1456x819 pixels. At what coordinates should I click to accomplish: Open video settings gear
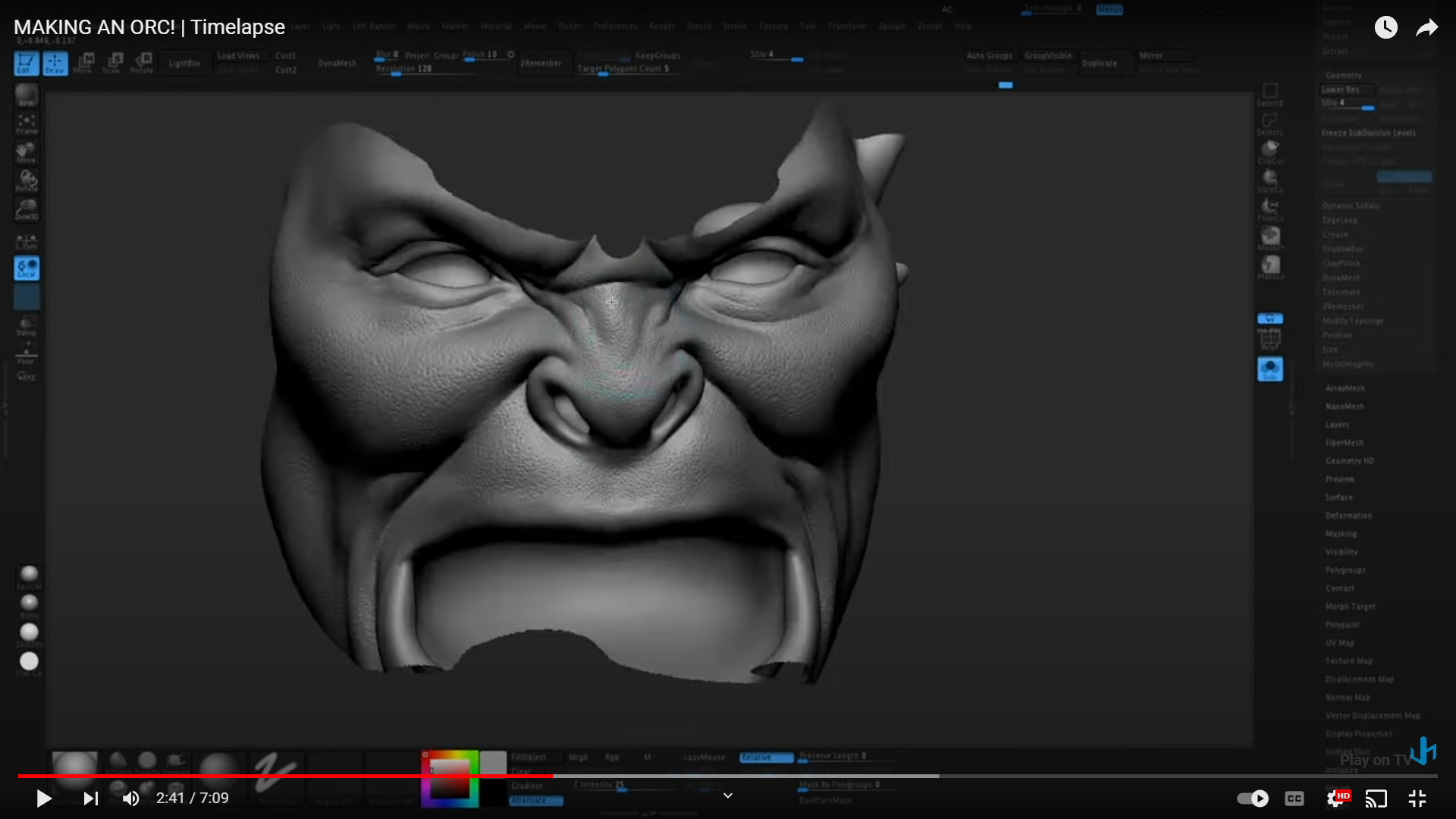point(1336,799)
